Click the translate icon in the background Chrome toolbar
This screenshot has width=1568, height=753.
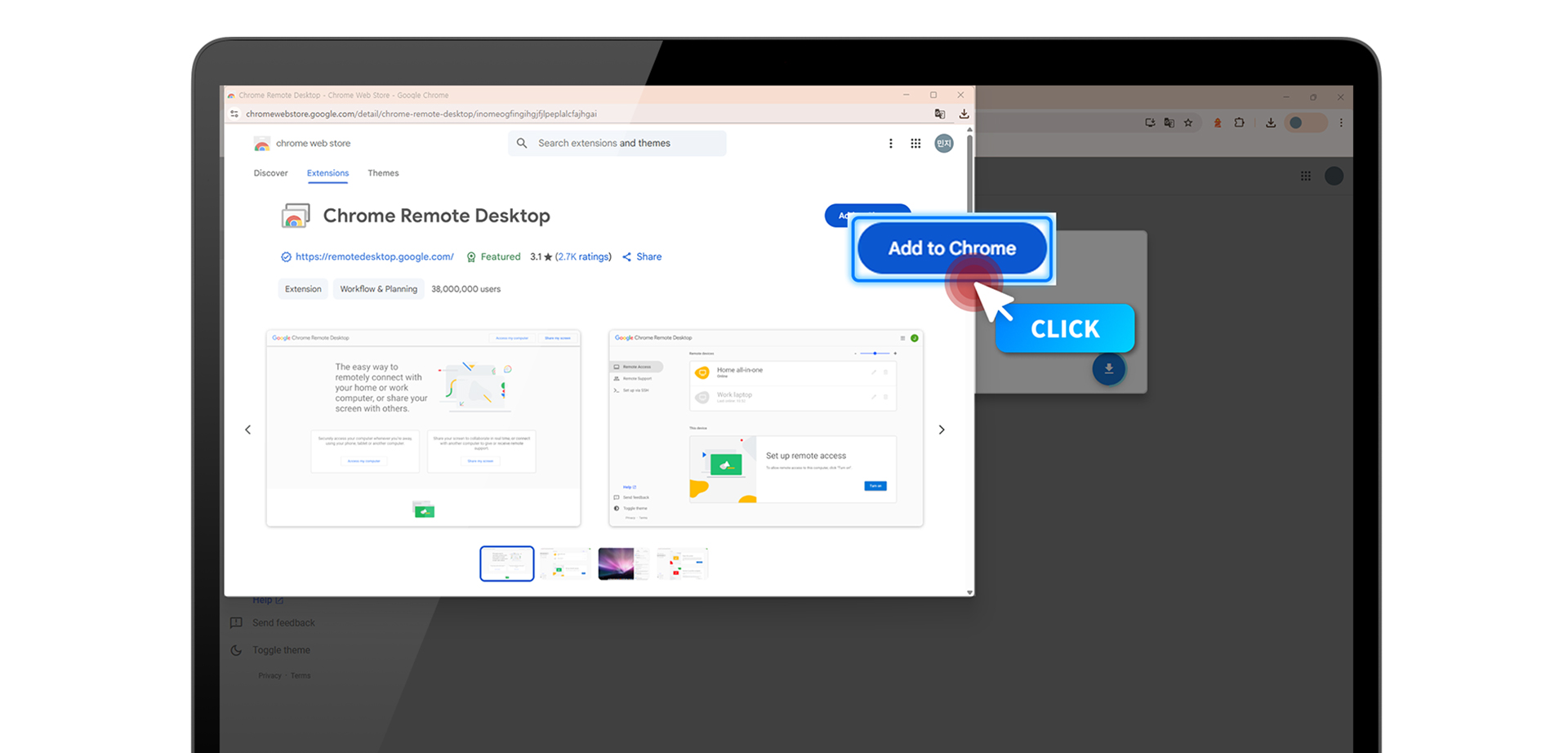pos(1169,123)
